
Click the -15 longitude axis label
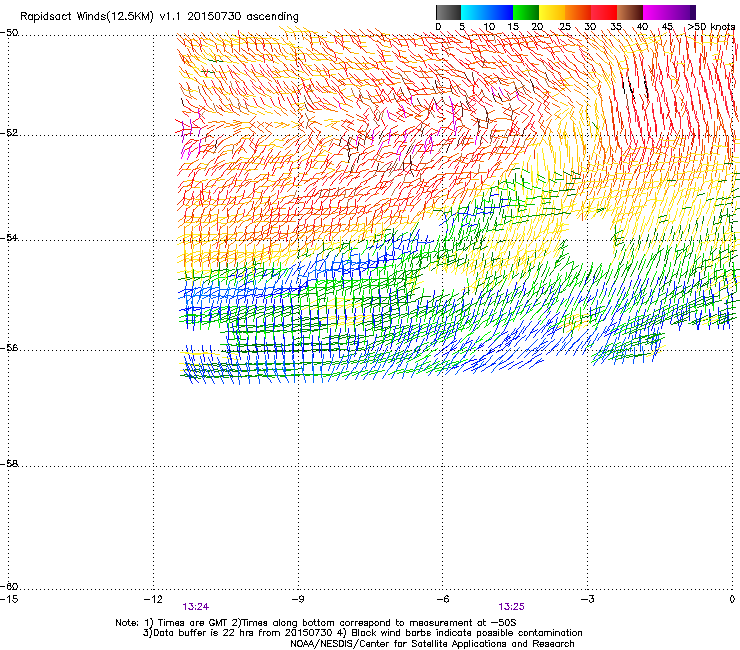9,599
